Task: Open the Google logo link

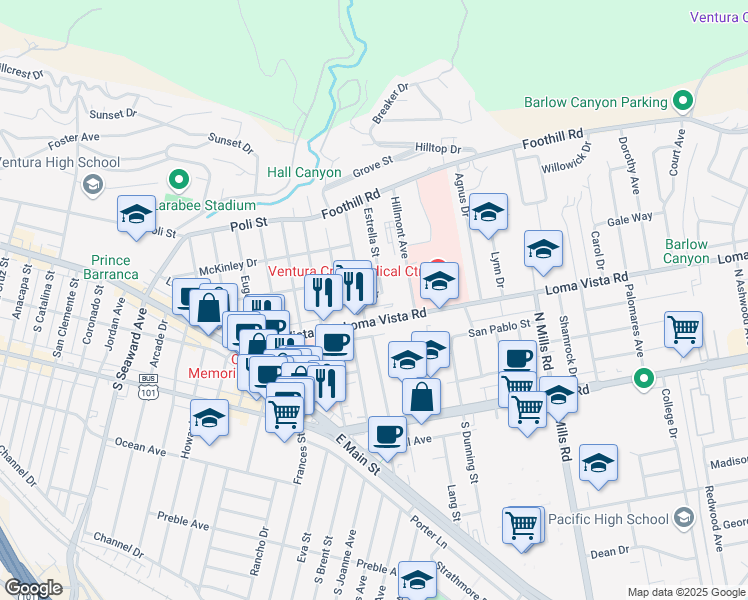Action: [x=33, y=588]
